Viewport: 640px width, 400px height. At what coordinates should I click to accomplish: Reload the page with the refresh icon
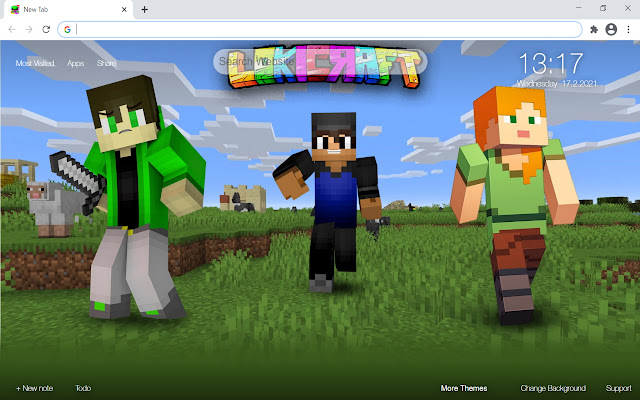[46, 29]
